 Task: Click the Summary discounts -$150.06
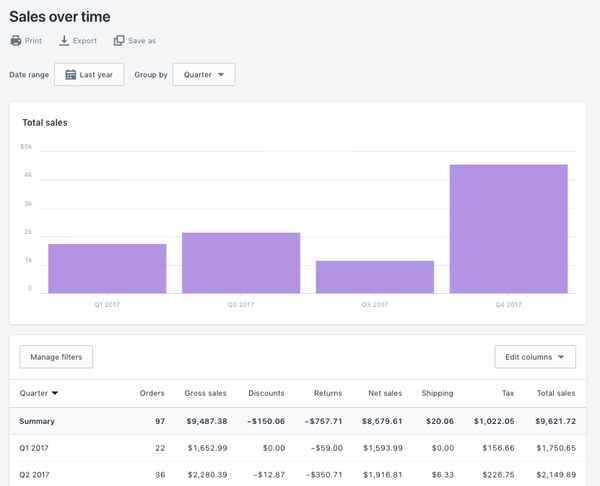(x=266, y=421)
